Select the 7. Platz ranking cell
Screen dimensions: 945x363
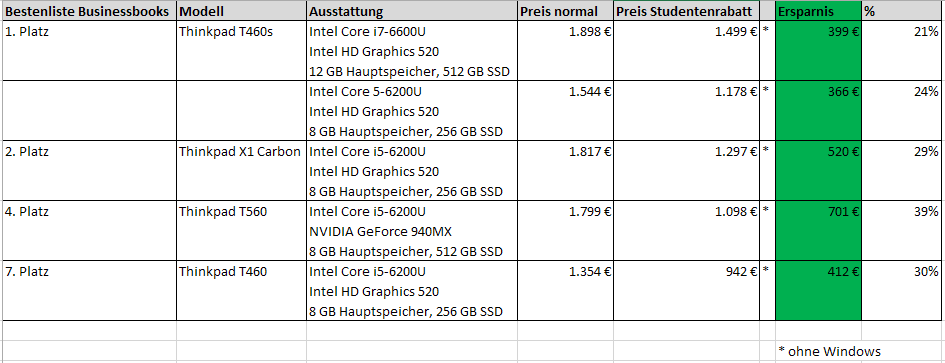(x=90, y=271)
